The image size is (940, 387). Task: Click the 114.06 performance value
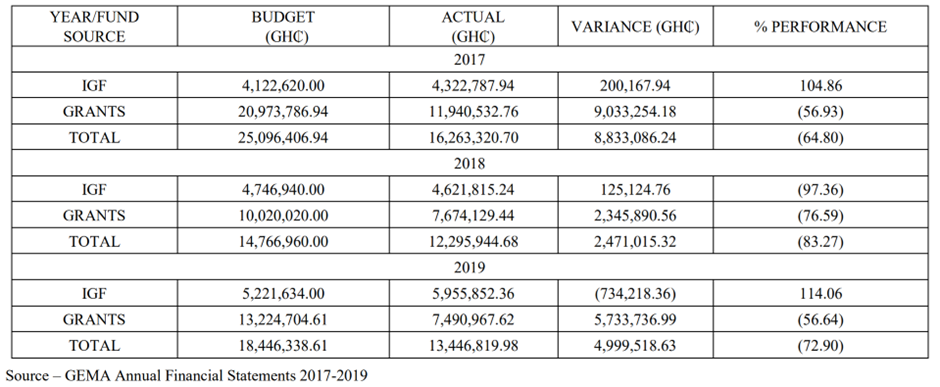pyautogui.click(x=820, y=293)
